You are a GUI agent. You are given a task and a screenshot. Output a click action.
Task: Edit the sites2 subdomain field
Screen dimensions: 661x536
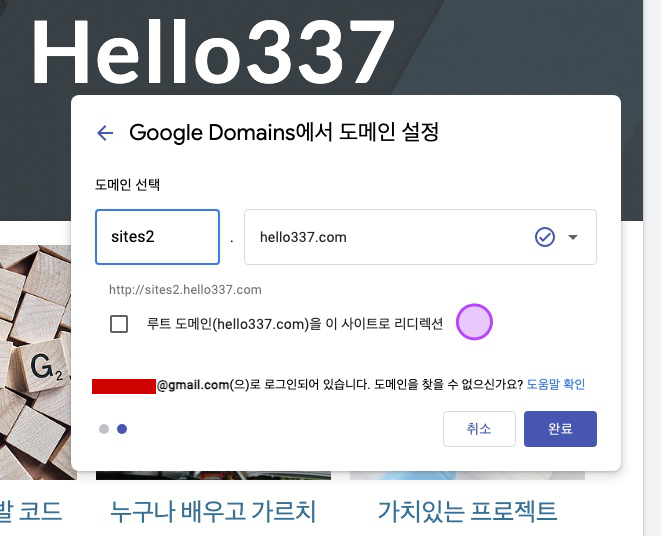(157, 237)
